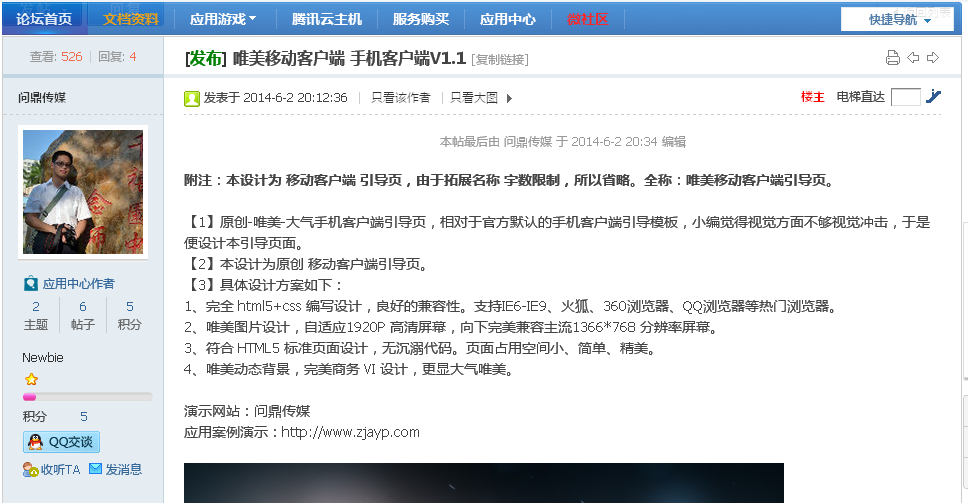
Task: Click the 发消息 link text
Action: (123, 470)
